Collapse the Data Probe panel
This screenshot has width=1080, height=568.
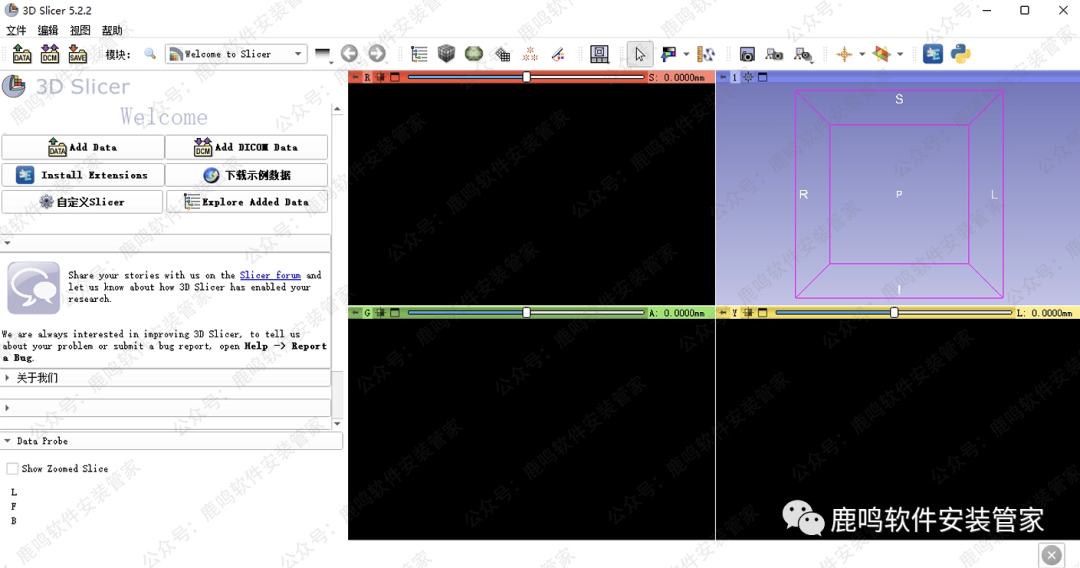pyautogui.click(x=8, y=441)
